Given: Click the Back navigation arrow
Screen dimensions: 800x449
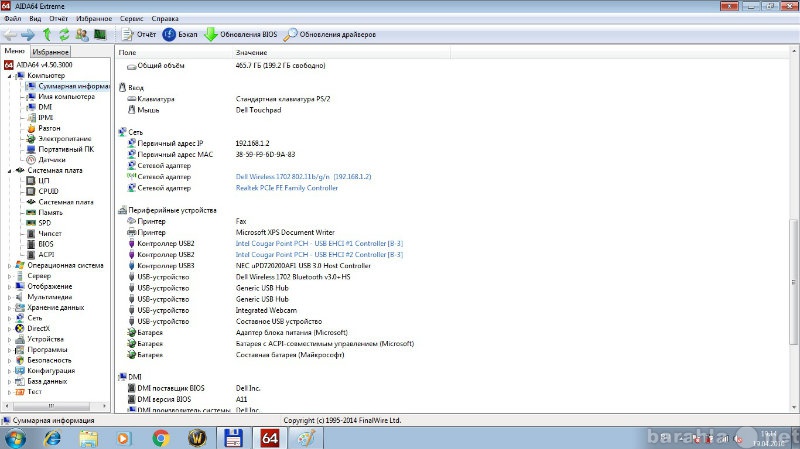Looking at the screenshot, I should pos(10,35).
